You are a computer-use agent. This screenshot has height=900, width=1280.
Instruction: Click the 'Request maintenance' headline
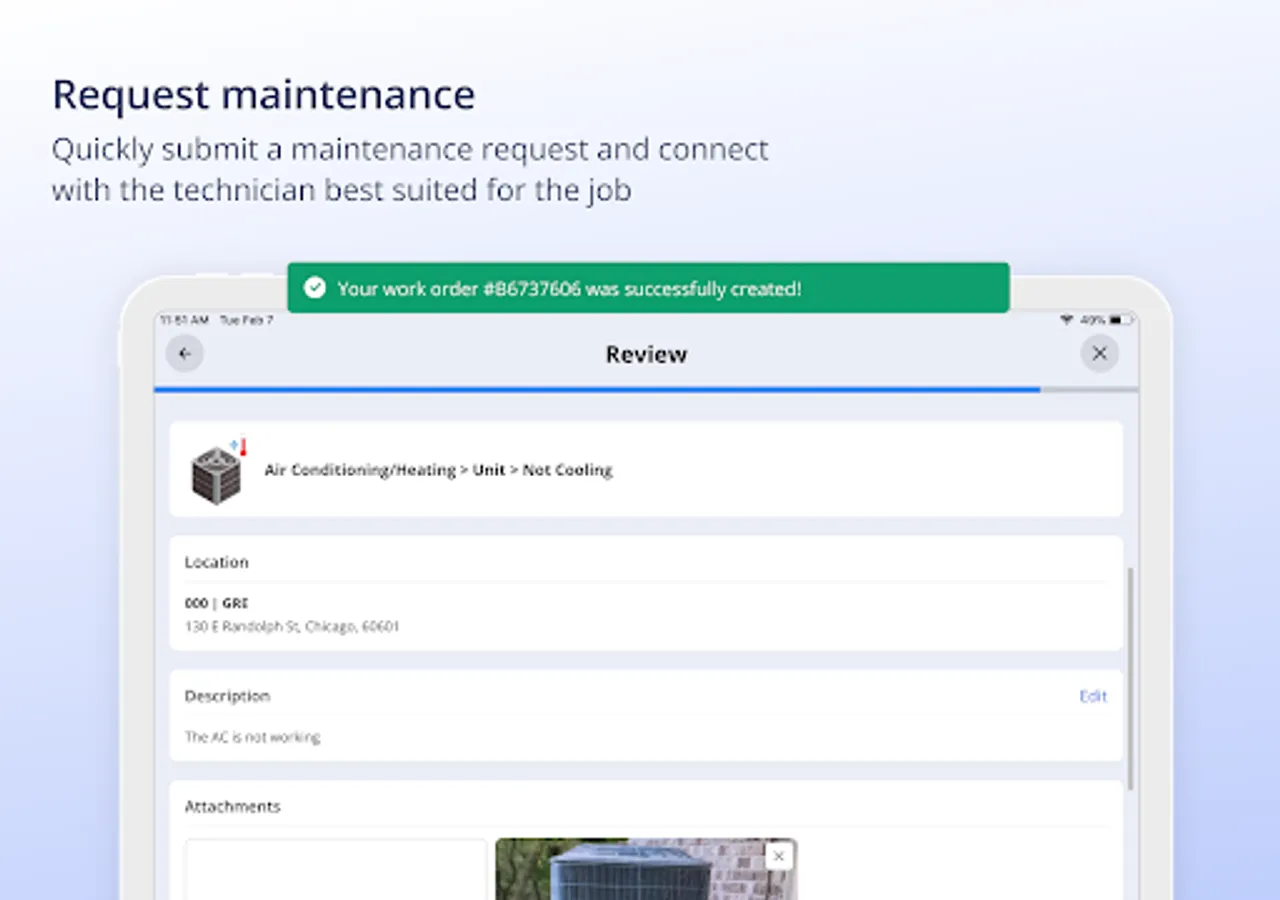(x=263, y=95)
